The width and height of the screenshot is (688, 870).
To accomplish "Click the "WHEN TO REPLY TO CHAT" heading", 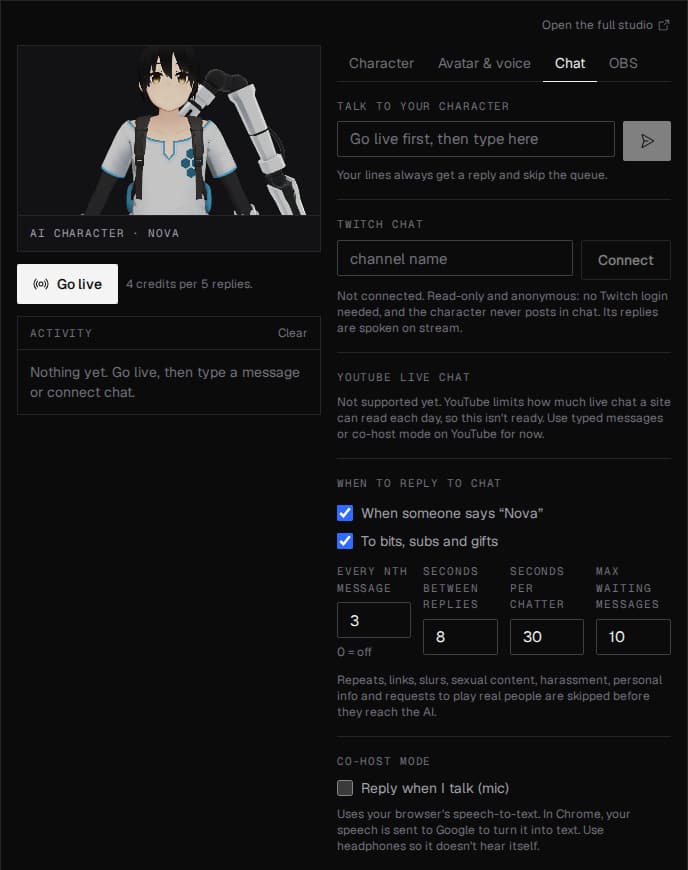I will point(419,483).
